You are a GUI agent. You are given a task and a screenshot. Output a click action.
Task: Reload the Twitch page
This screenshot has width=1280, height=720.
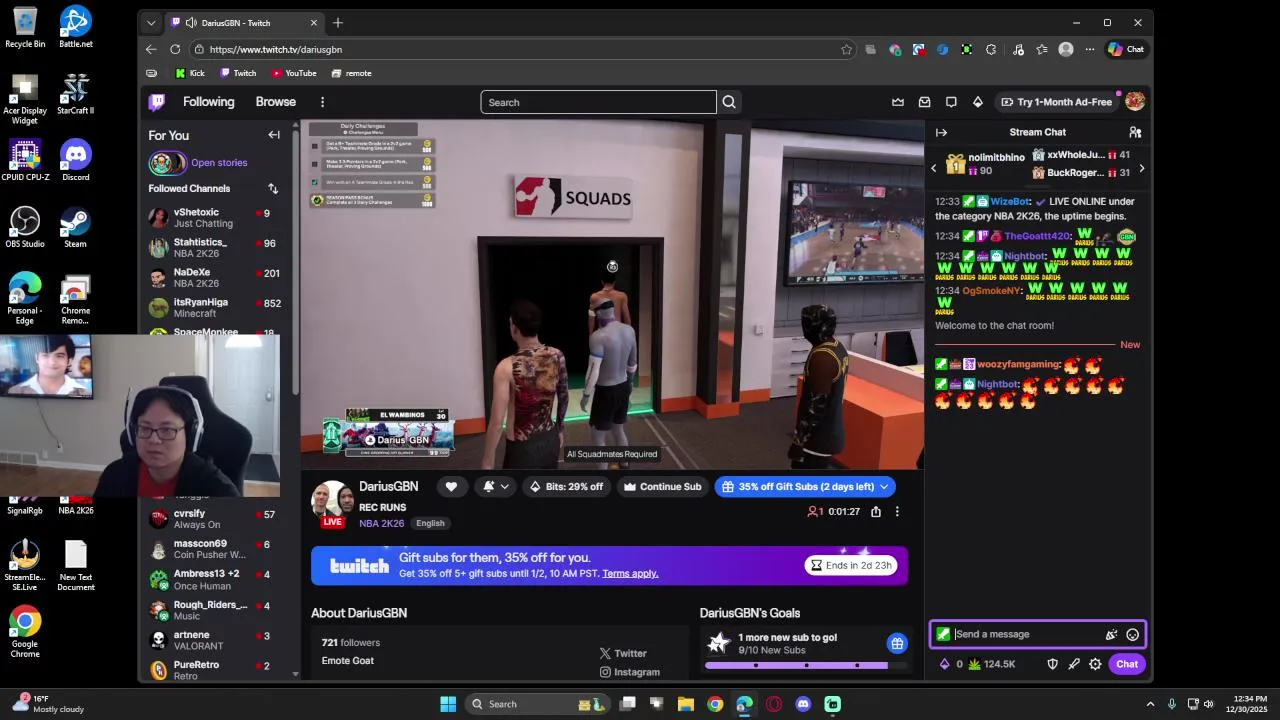[175, 49]
